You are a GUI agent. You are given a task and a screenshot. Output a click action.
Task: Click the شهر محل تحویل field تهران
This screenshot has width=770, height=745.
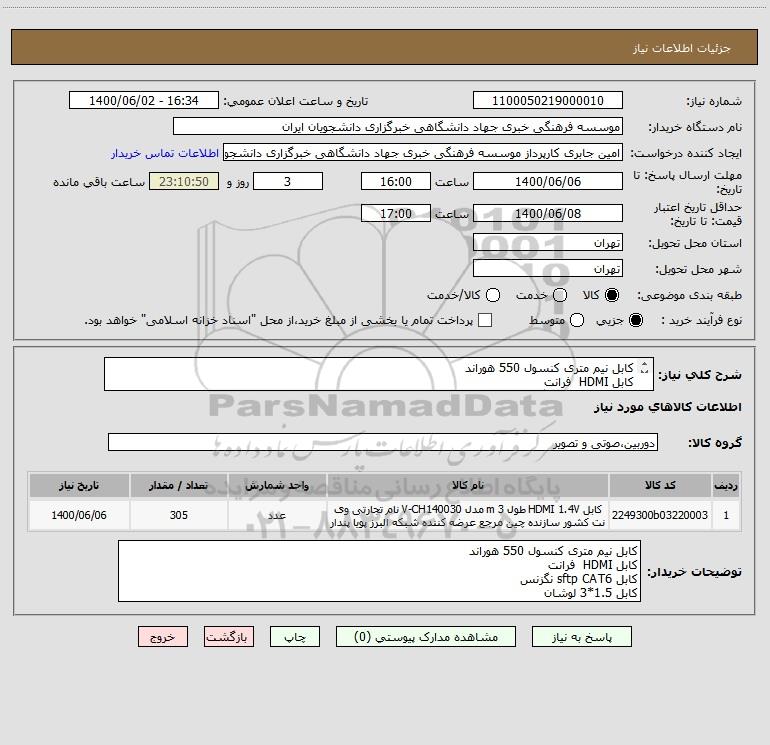(x=548, y=269)
